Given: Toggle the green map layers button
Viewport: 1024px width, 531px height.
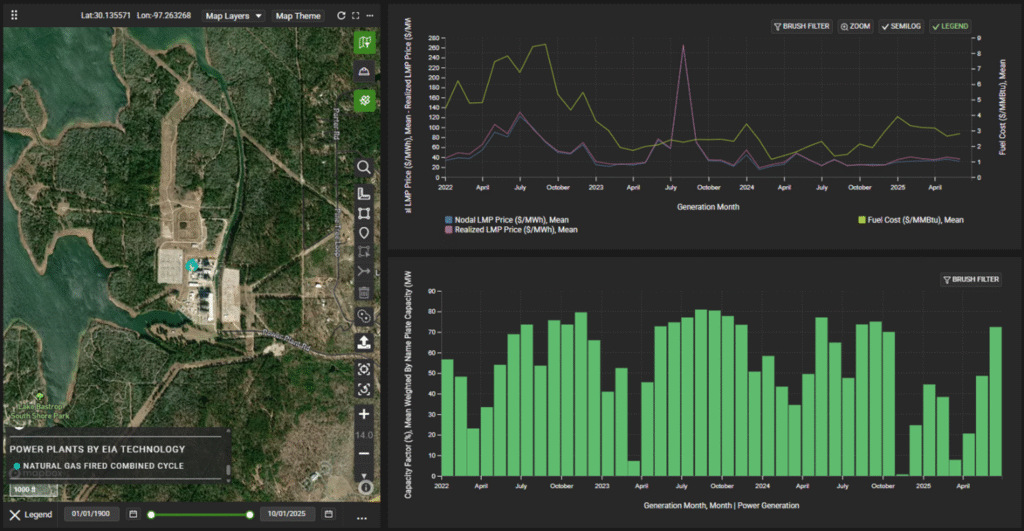Looking at the screenshot, I should [364, 42].
